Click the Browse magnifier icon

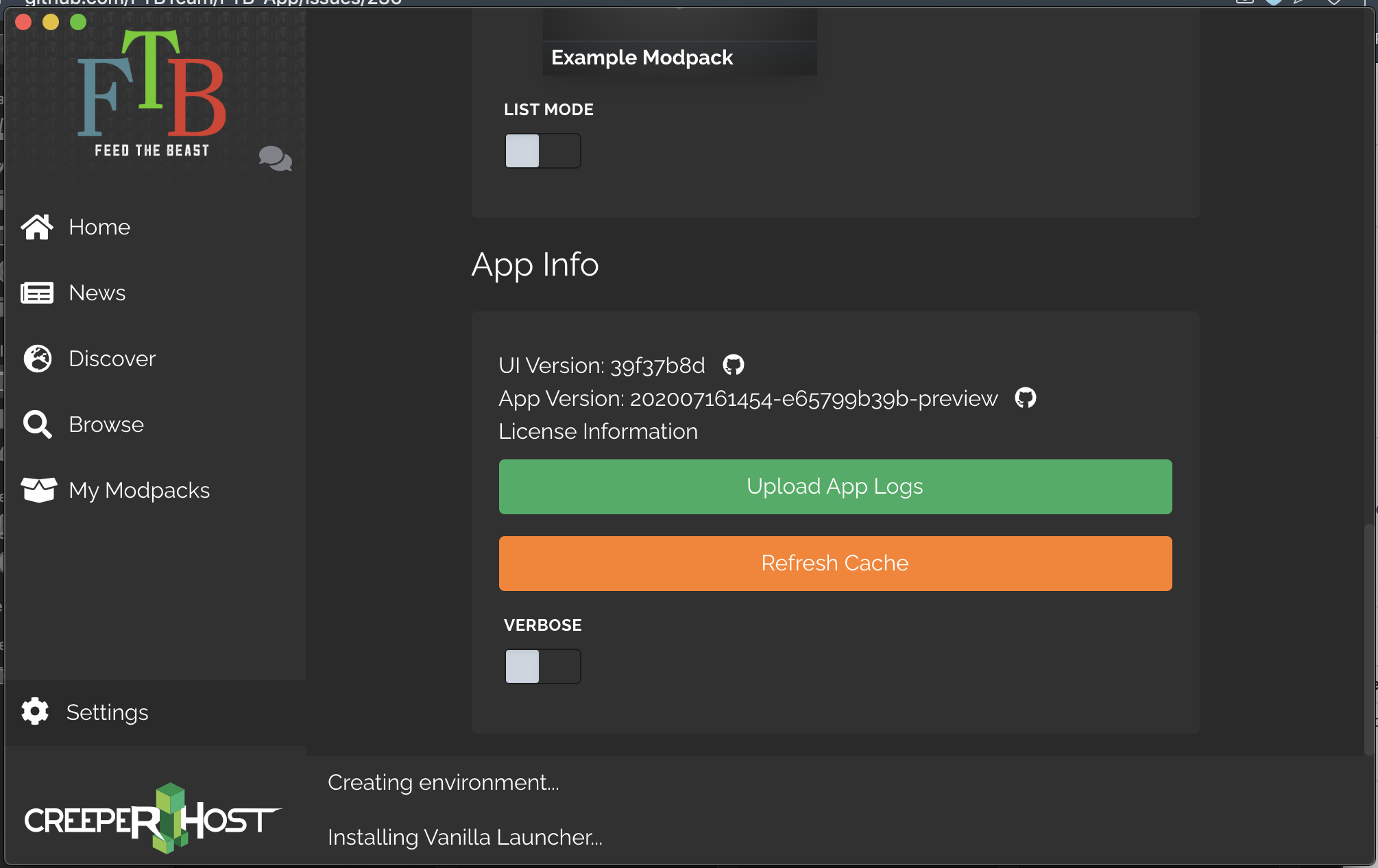(x=37, y=424)
